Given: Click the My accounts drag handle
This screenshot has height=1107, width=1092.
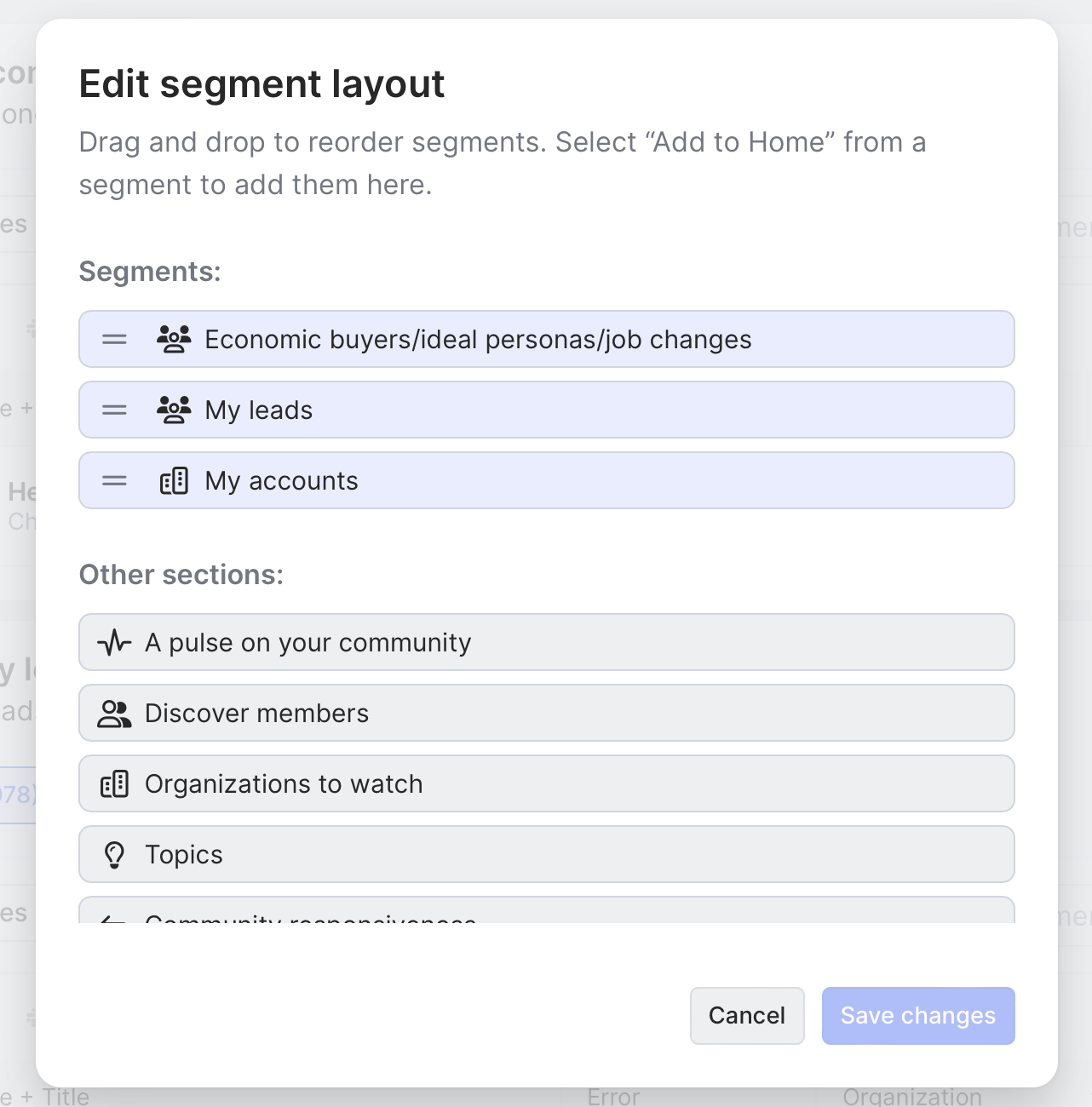Looking at the screenshot, I should tap(114, 481).
